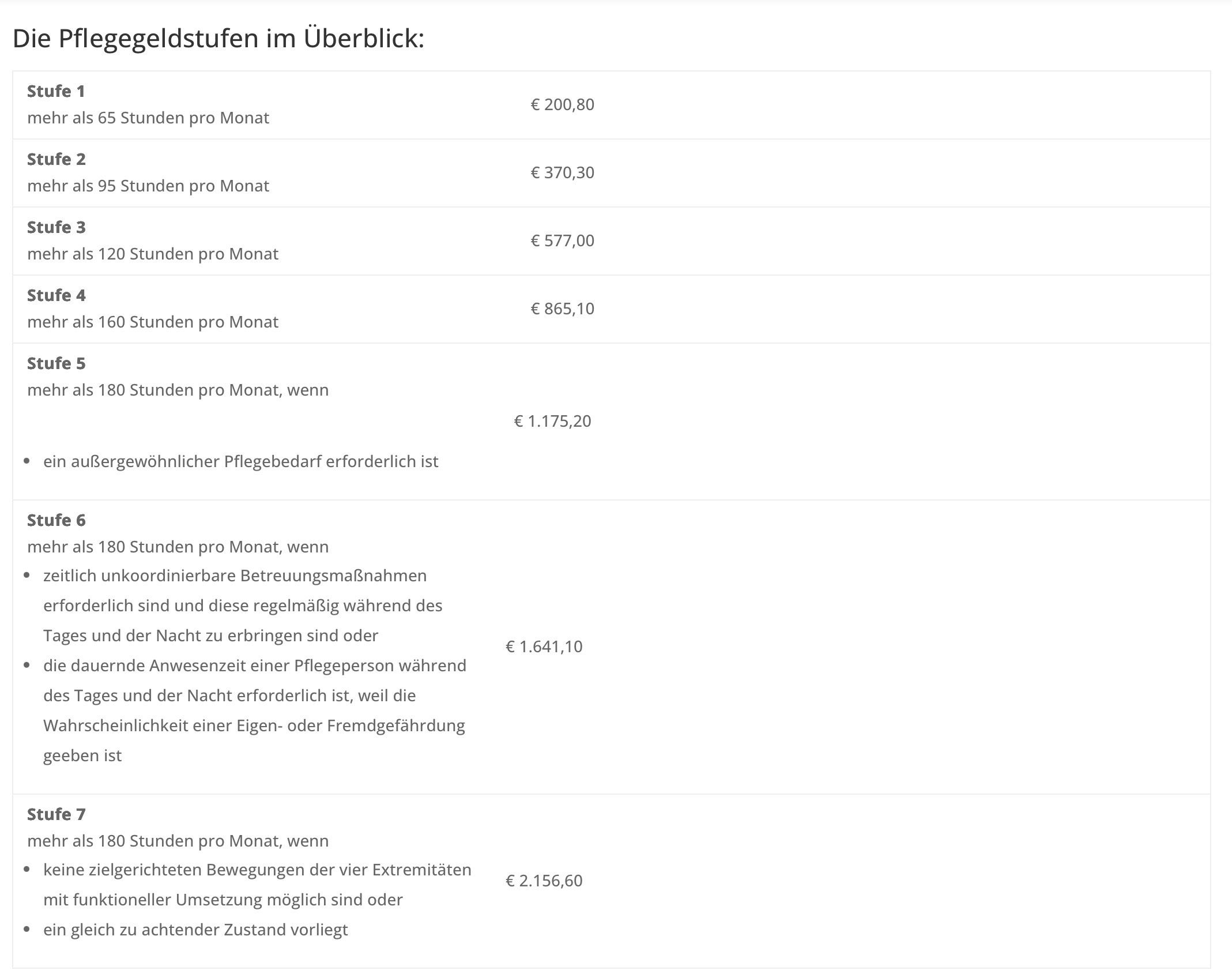This screenshot has height=974, width=1232.
Task: Select 'mehr als 160 Stunden pro Monat' text
Action: [x=153, y=322]
